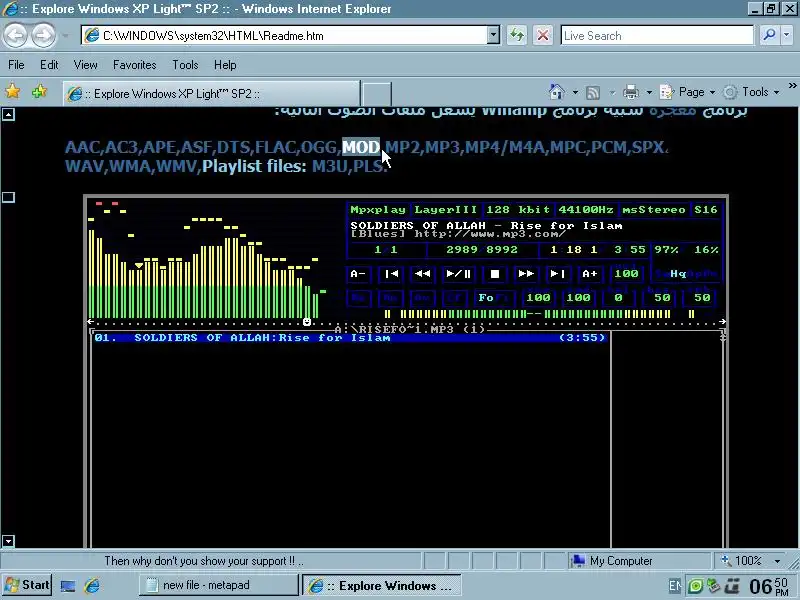Click the scrollbar down arrow
This screenshot has height=600, width=800.
click(8, 541)
